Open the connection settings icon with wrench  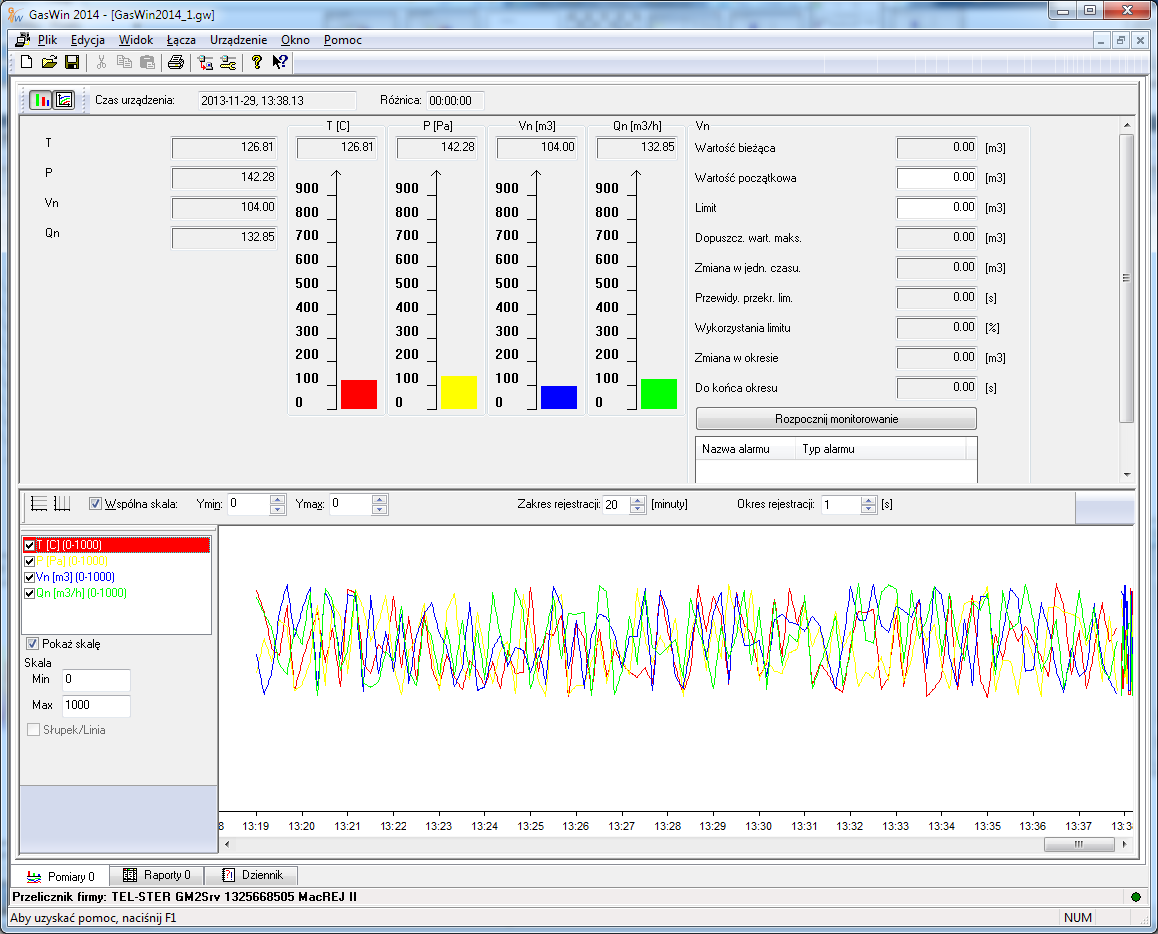click(x=228, y=62)
